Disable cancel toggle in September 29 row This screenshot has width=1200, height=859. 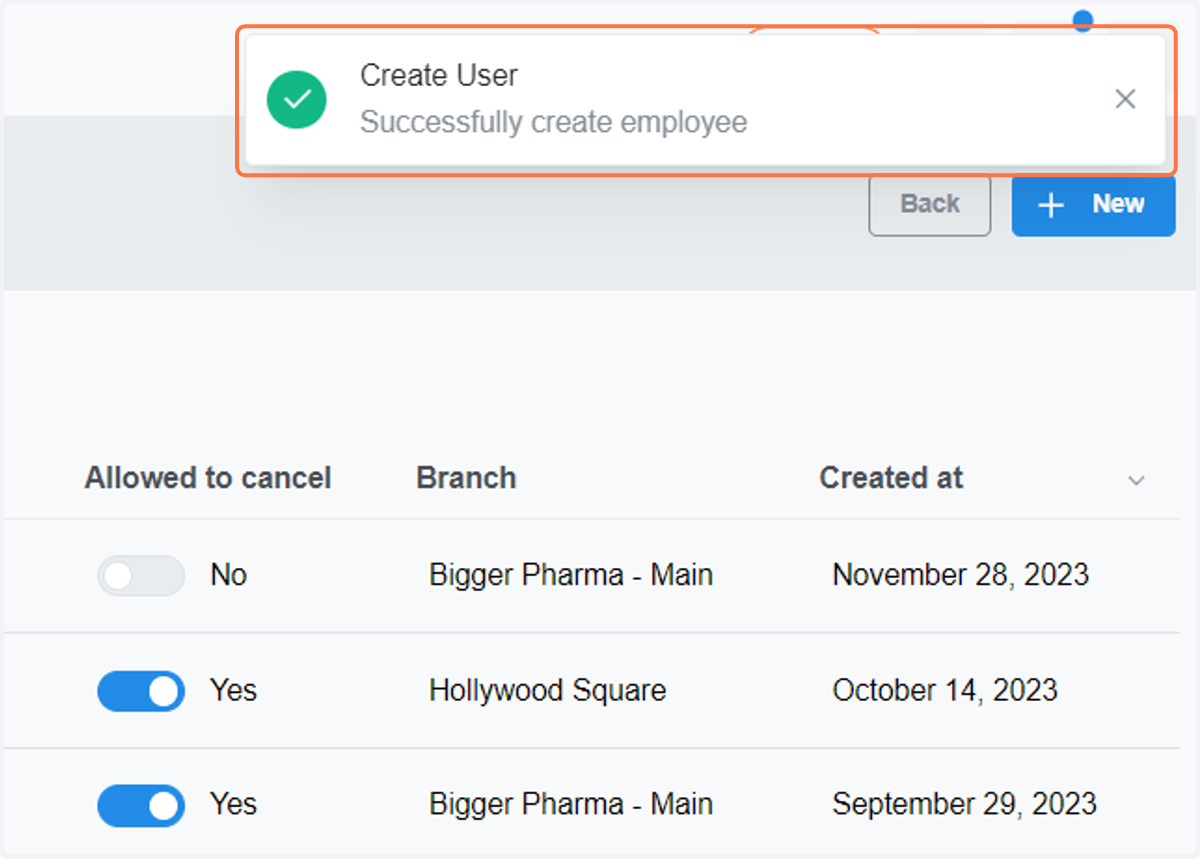coord(141,805)
